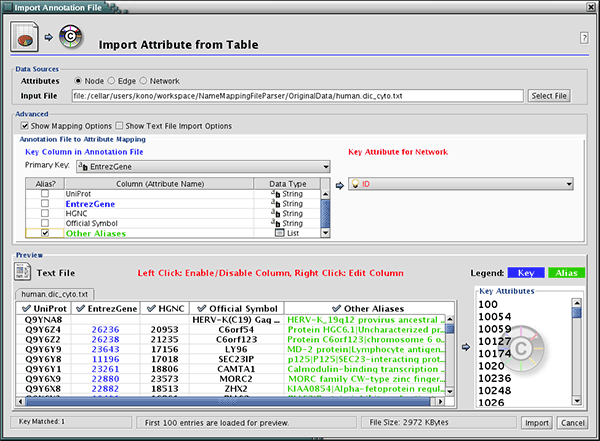Click the Import button
600x441 pixels.
(537, 422)
